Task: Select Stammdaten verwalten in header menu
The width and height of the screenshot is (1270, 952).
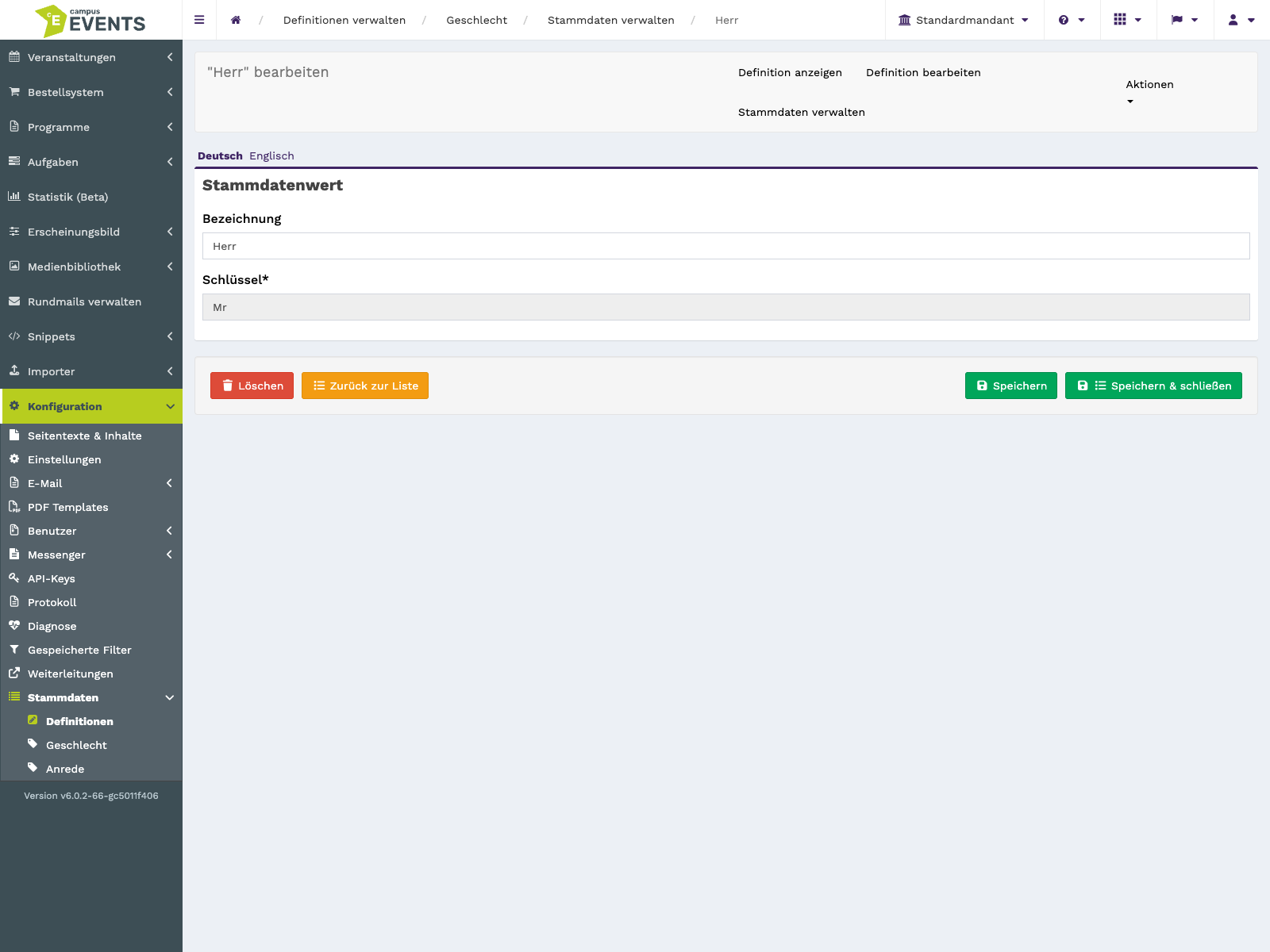Action: click(802, 112)
